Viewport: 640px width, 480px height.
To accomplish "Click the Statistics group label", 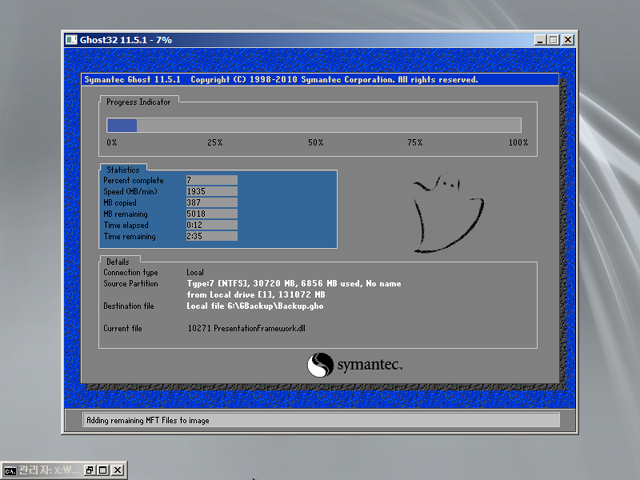I will point(123,170).
